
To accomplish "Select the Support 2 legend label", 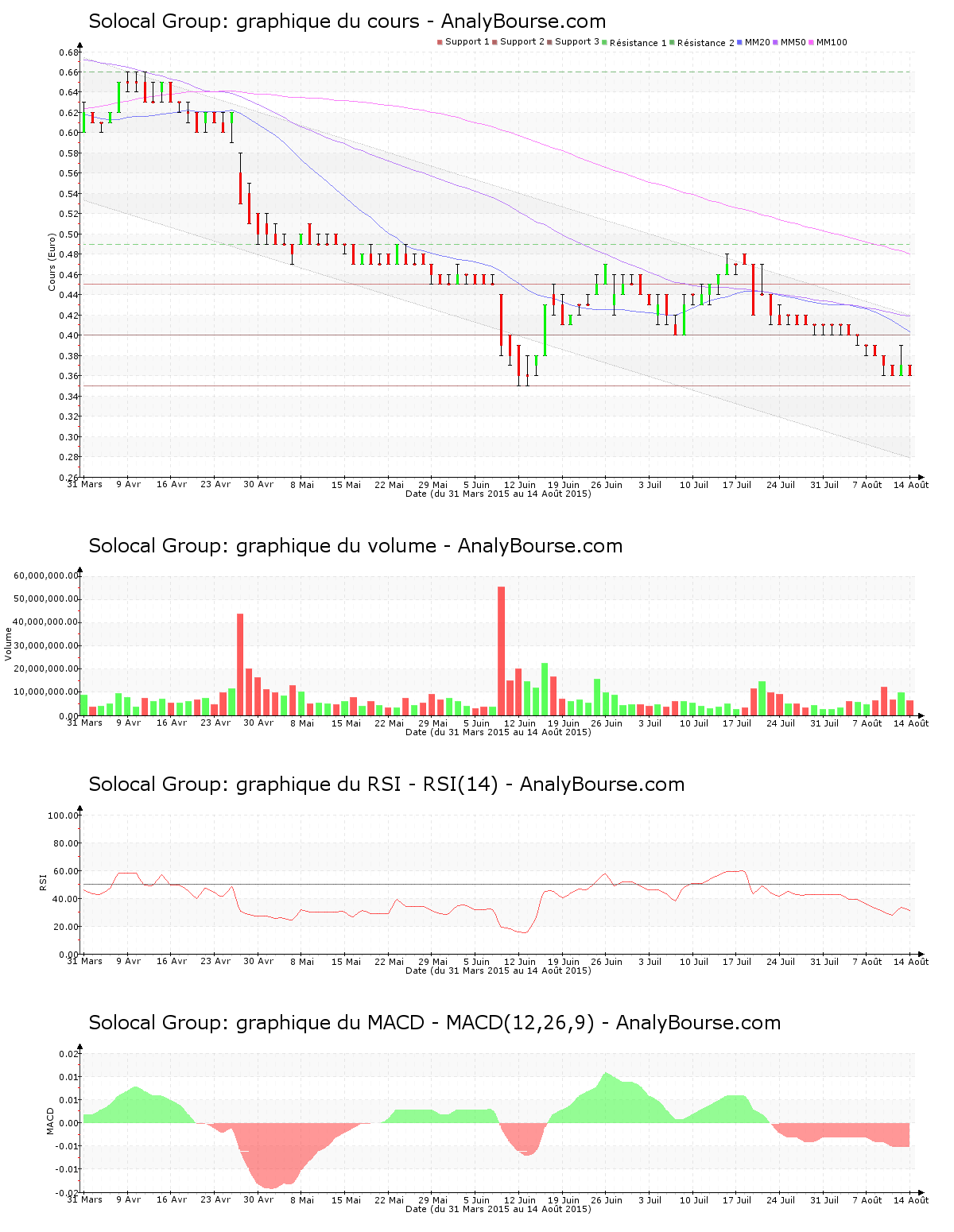I will [x=522, y=42].
